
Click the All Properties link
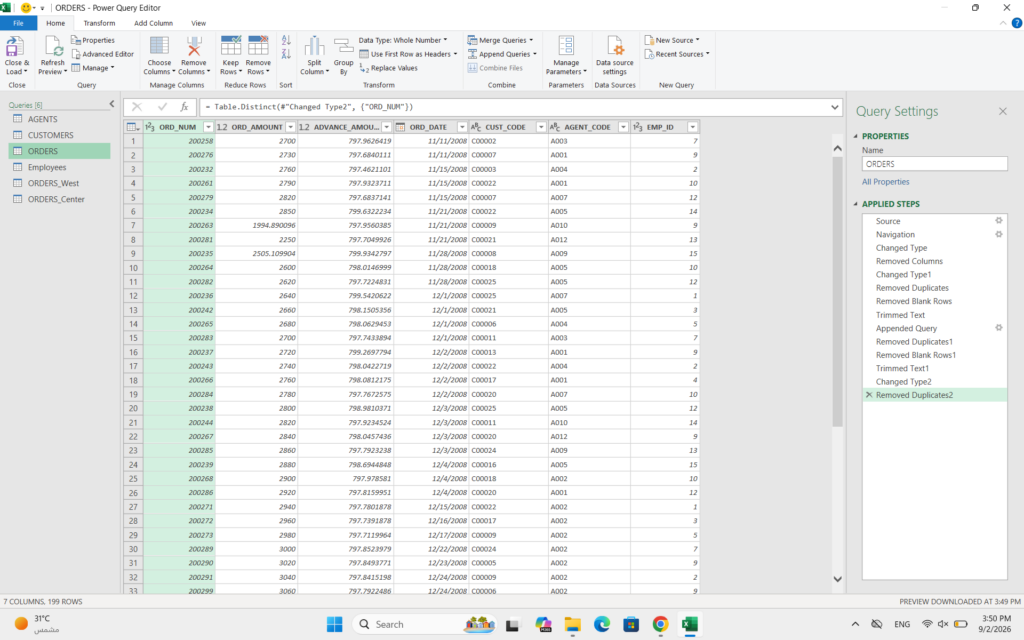tap(885, 182)
